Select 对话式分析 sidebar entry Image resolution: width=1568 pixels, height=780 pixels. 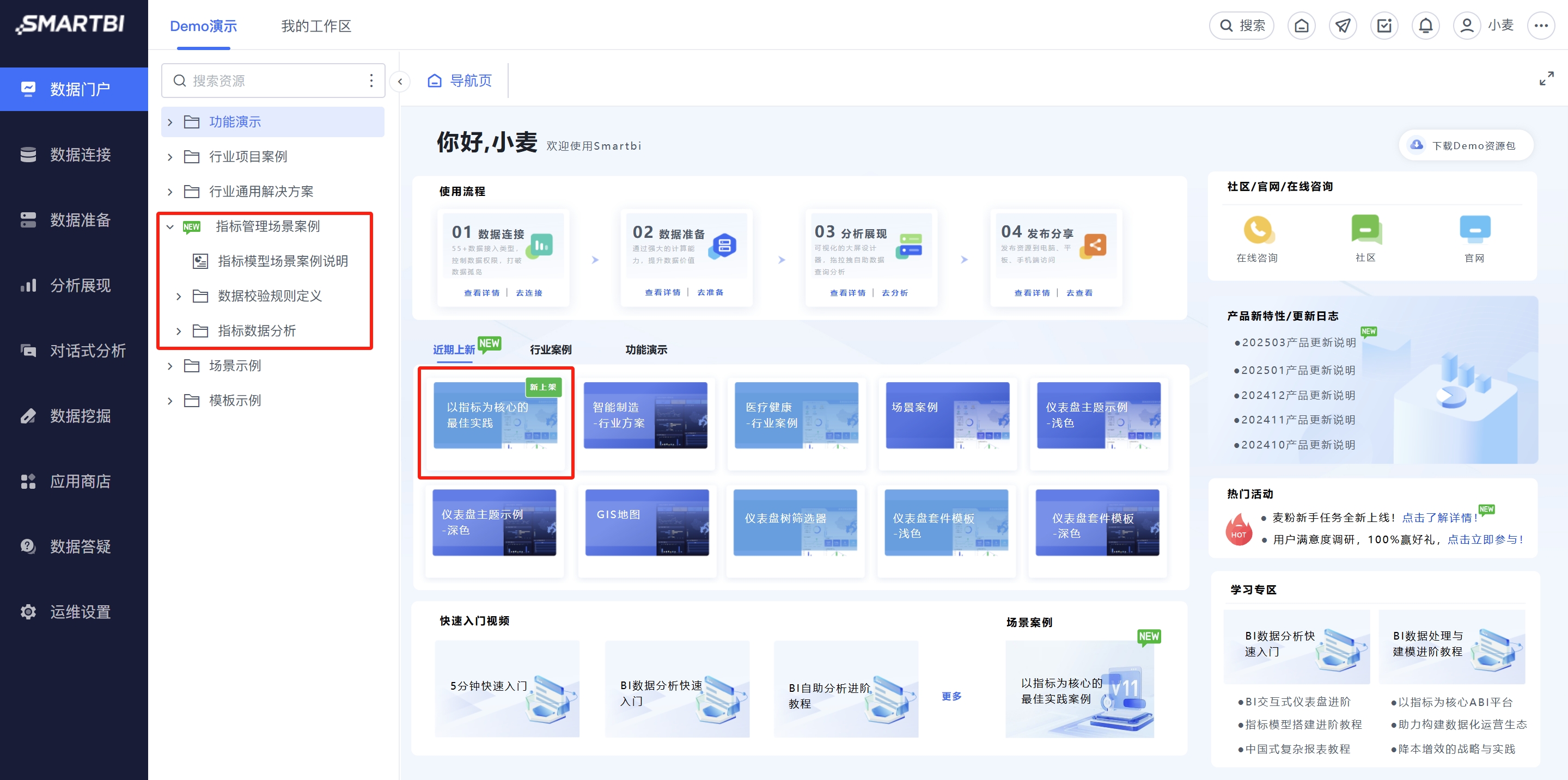(x=74, y=351)
